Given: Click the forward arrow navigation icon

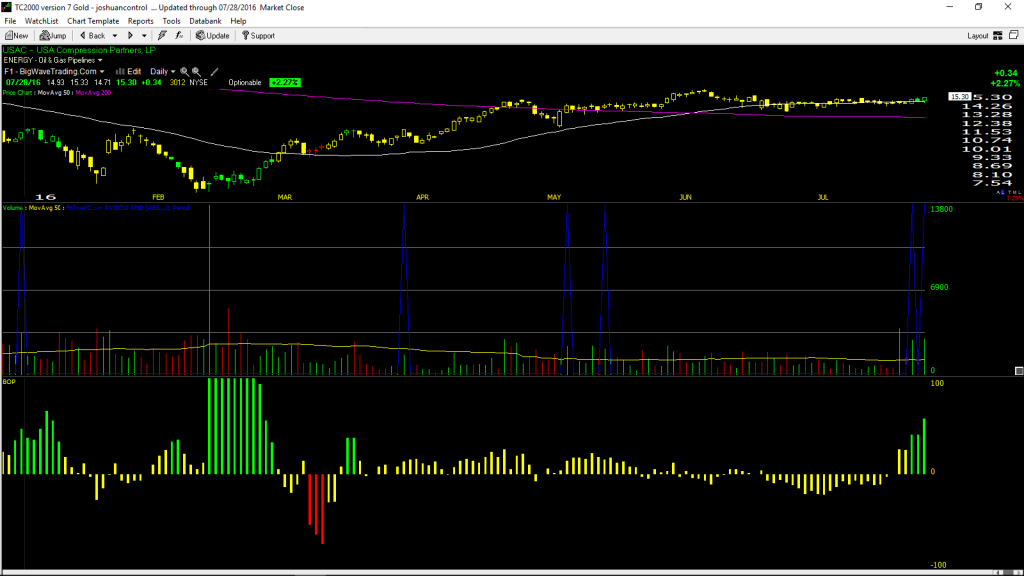Looking at the screenshot, I should tap(131, 36).
